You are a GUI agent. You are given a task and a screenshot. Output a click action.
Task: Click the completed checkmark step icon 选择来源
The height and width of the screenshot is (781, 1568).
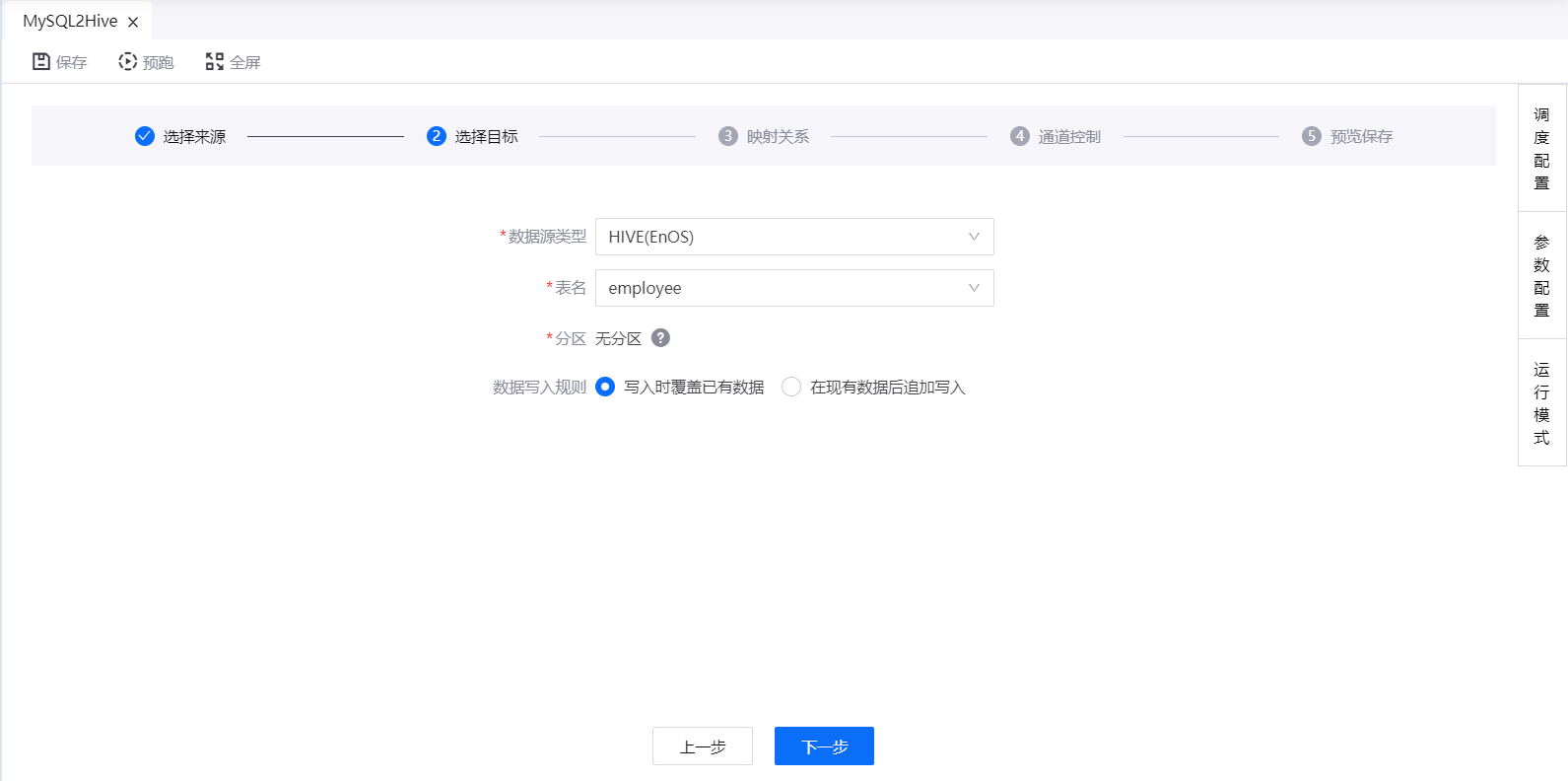[x=145, y=136]
